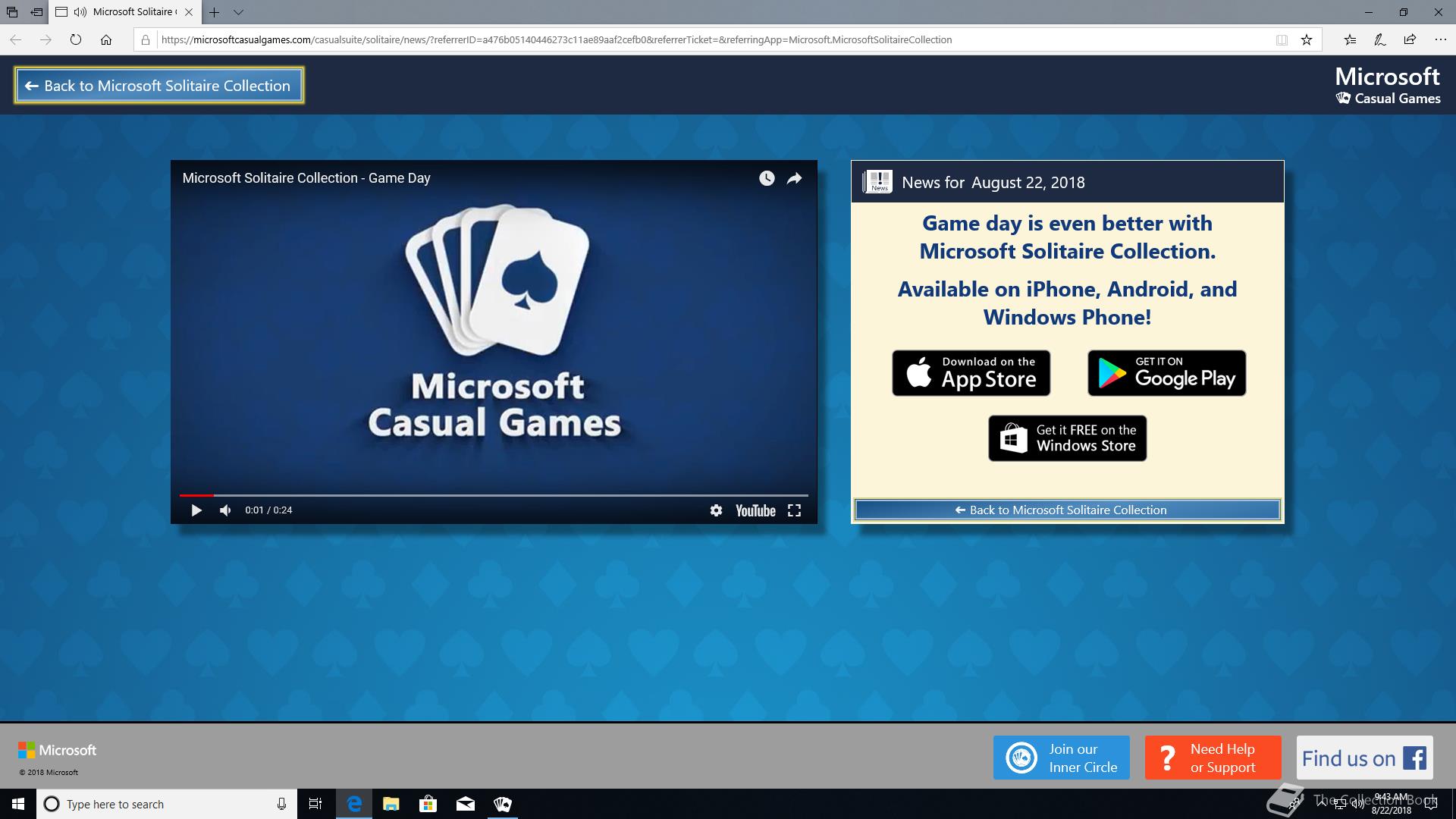The image size is (1456, 819).
Task: Set these tabs aside icon
Action: coord(36,12)
